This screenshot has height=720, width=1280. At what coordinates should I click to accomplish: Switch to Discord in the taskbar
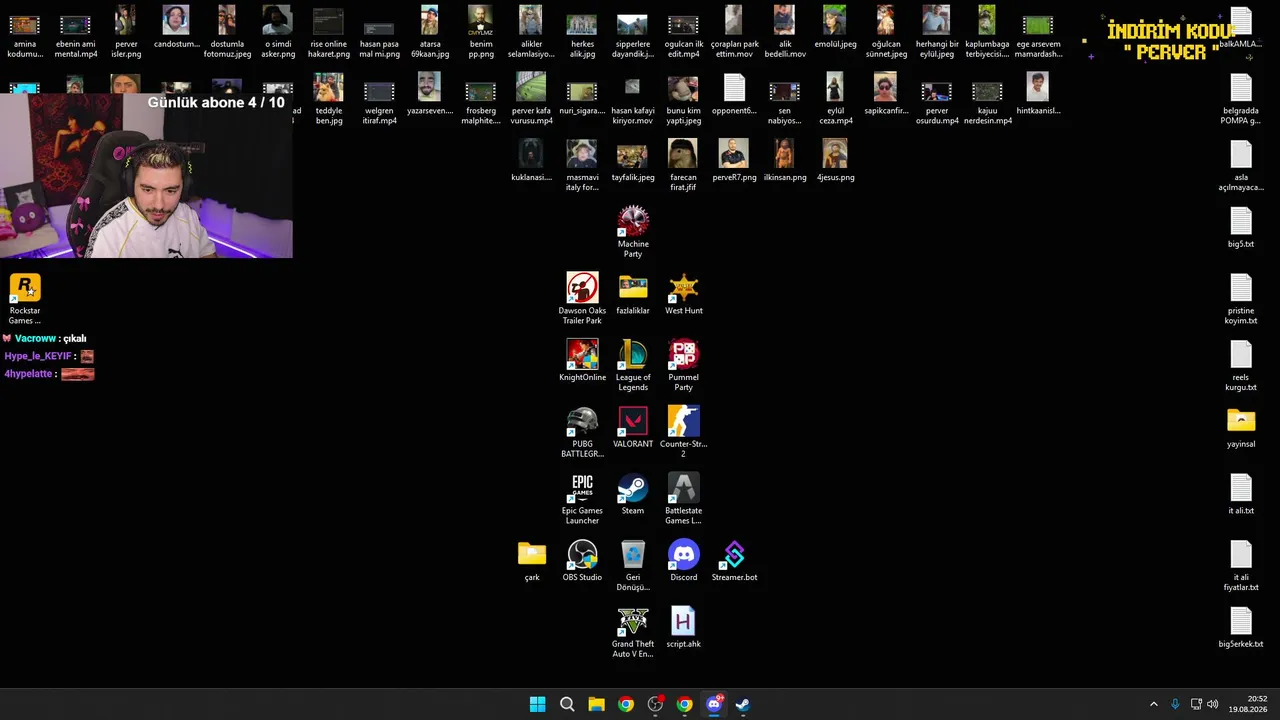coord(714,704)
